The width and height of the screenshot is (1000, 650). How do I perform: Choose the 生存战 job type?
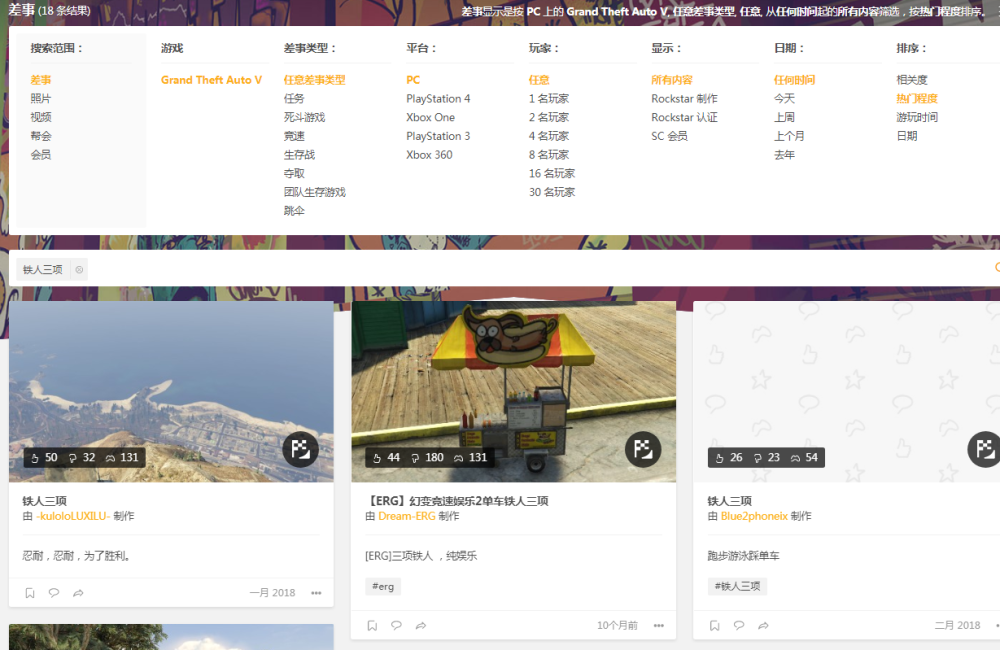(x=299, y=154)
